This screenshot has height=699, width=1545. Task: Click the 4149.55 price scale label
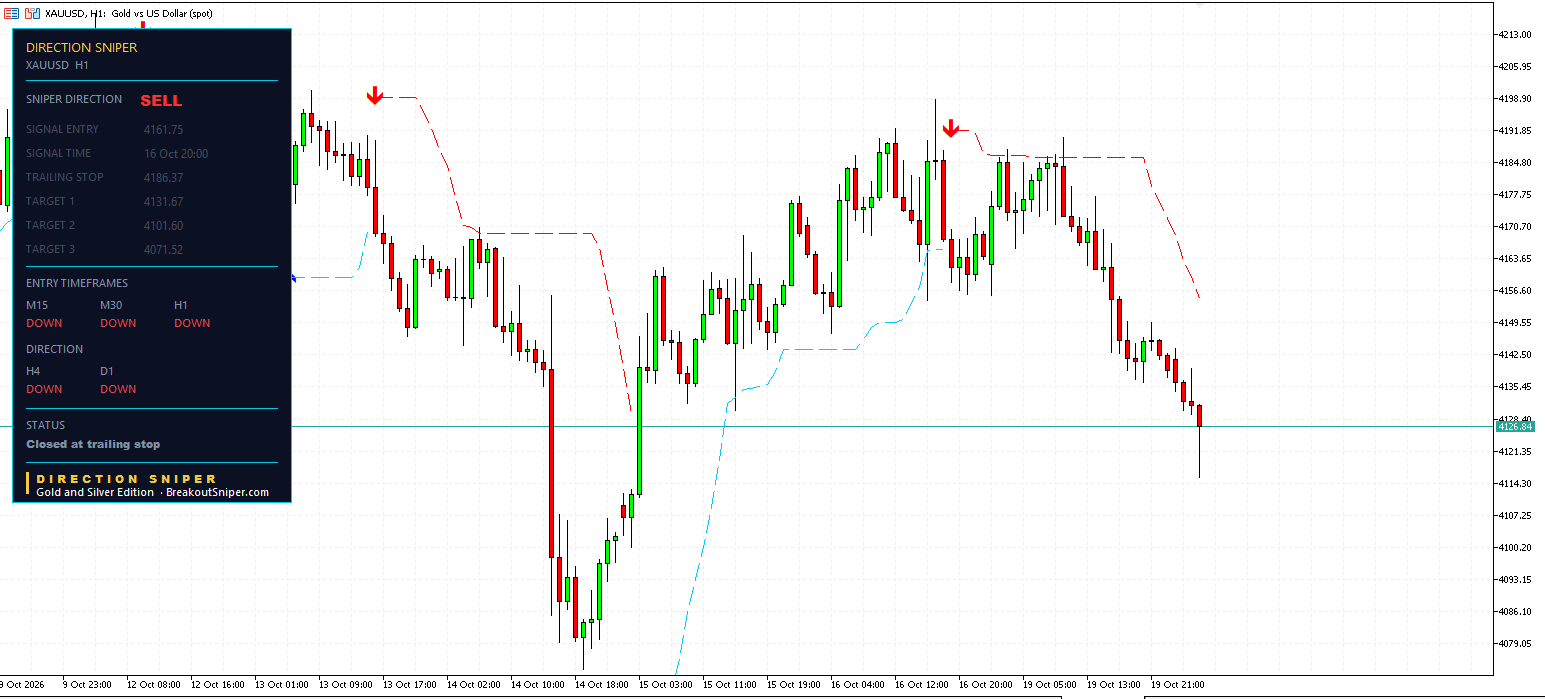1515,323
